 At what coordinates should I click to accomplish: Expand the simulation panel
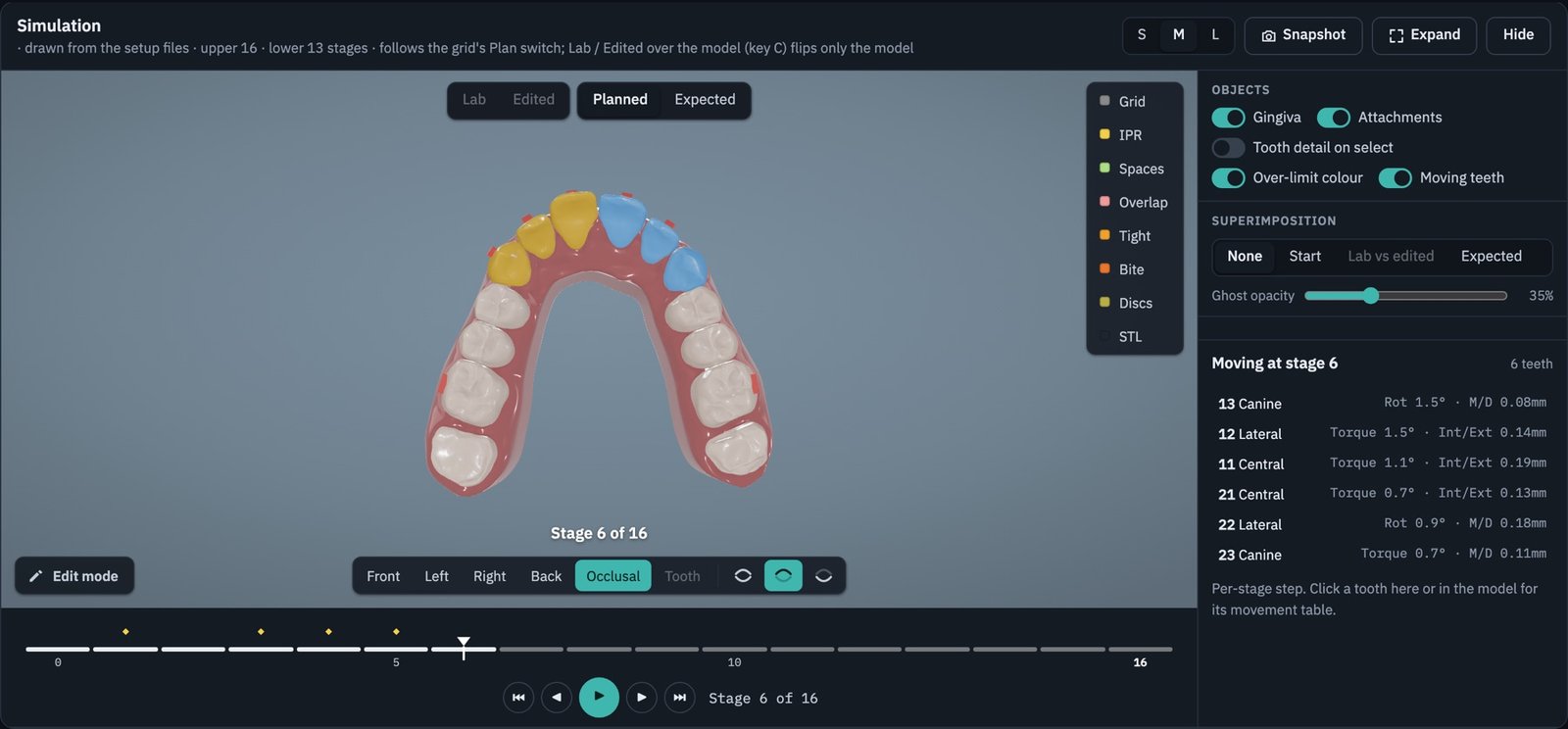pos(1424,35)
